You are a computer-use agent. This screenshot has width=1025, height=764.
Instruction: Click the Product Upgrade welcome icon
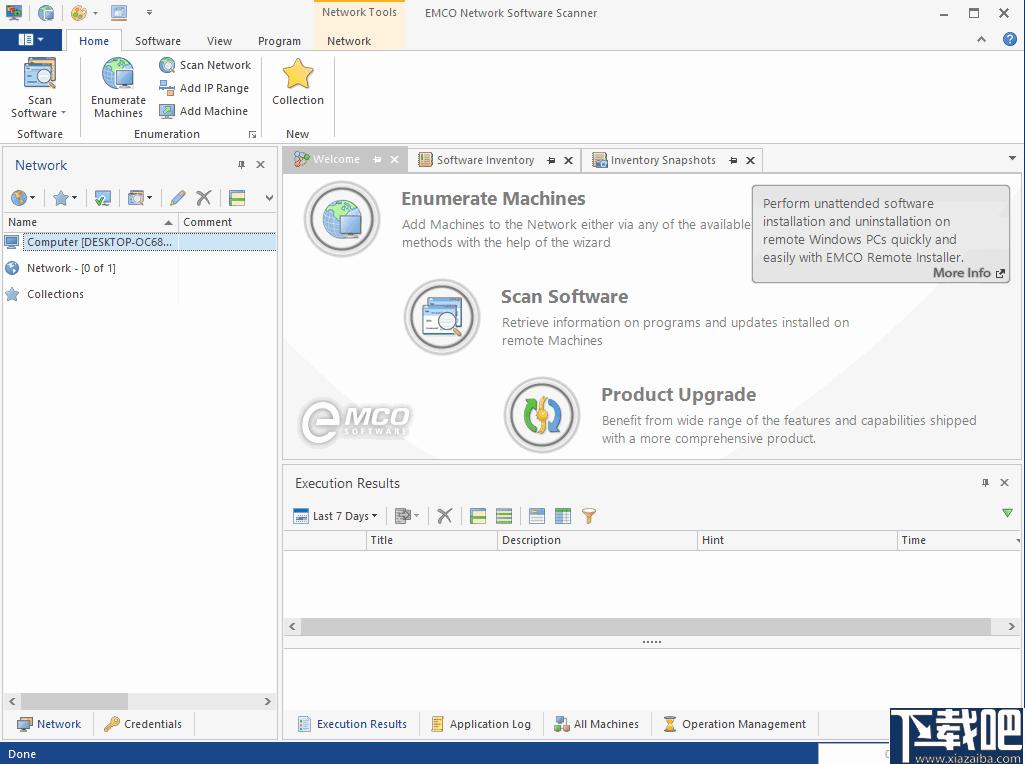point(542,415)
